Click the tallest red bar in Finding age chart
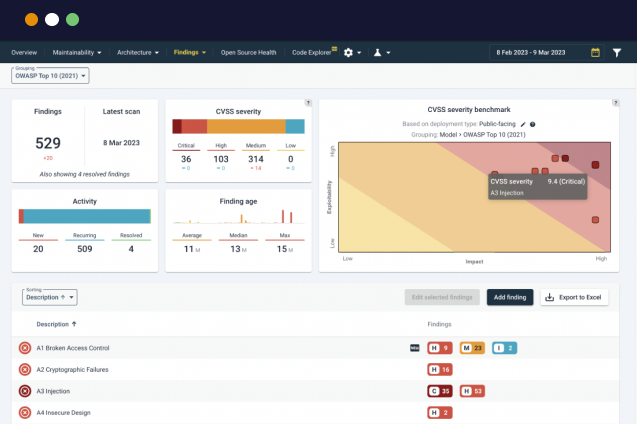637x424 pixels. point(283,216)
